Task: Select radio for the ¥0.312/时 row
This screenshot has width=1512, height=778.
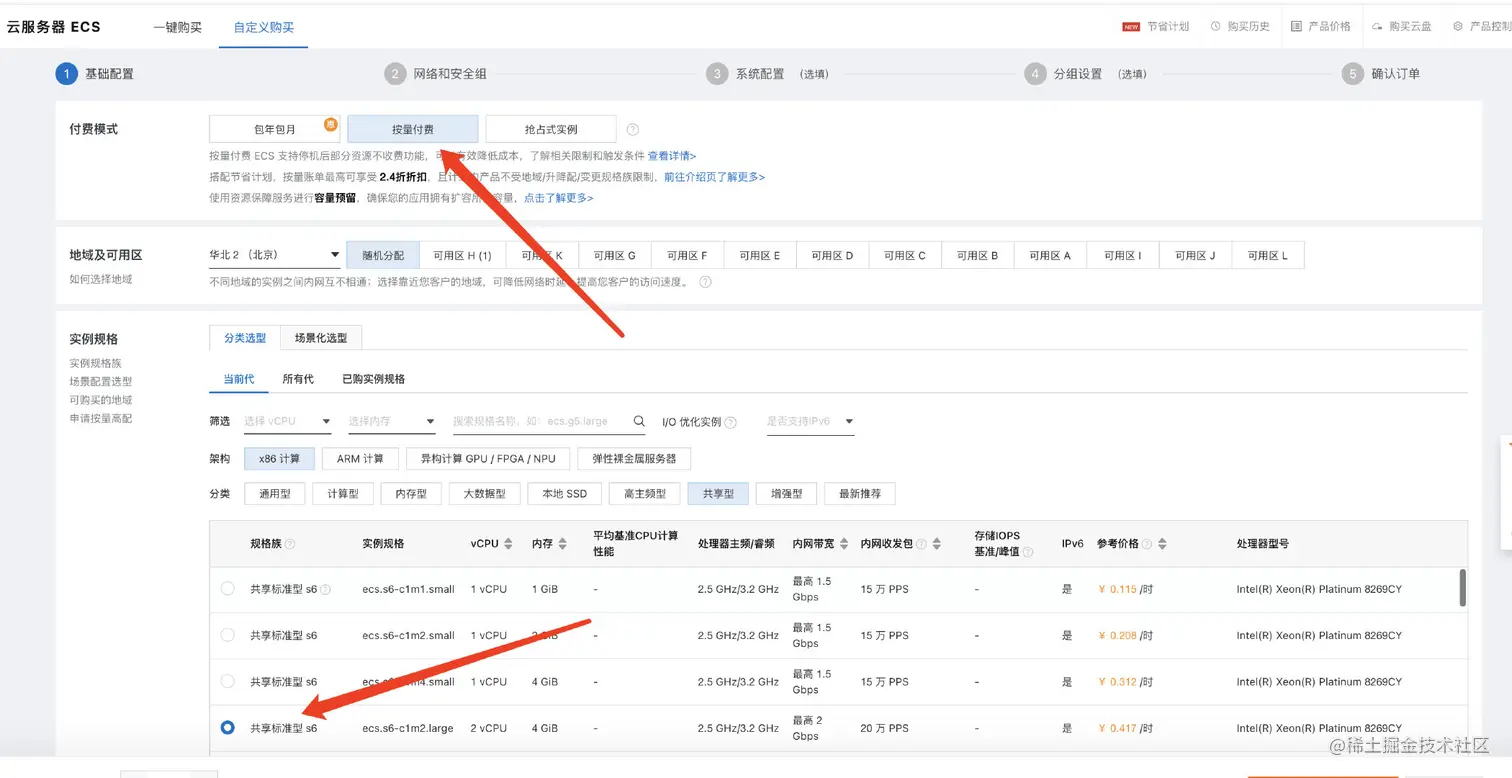Action: click(x=227, y=681)
